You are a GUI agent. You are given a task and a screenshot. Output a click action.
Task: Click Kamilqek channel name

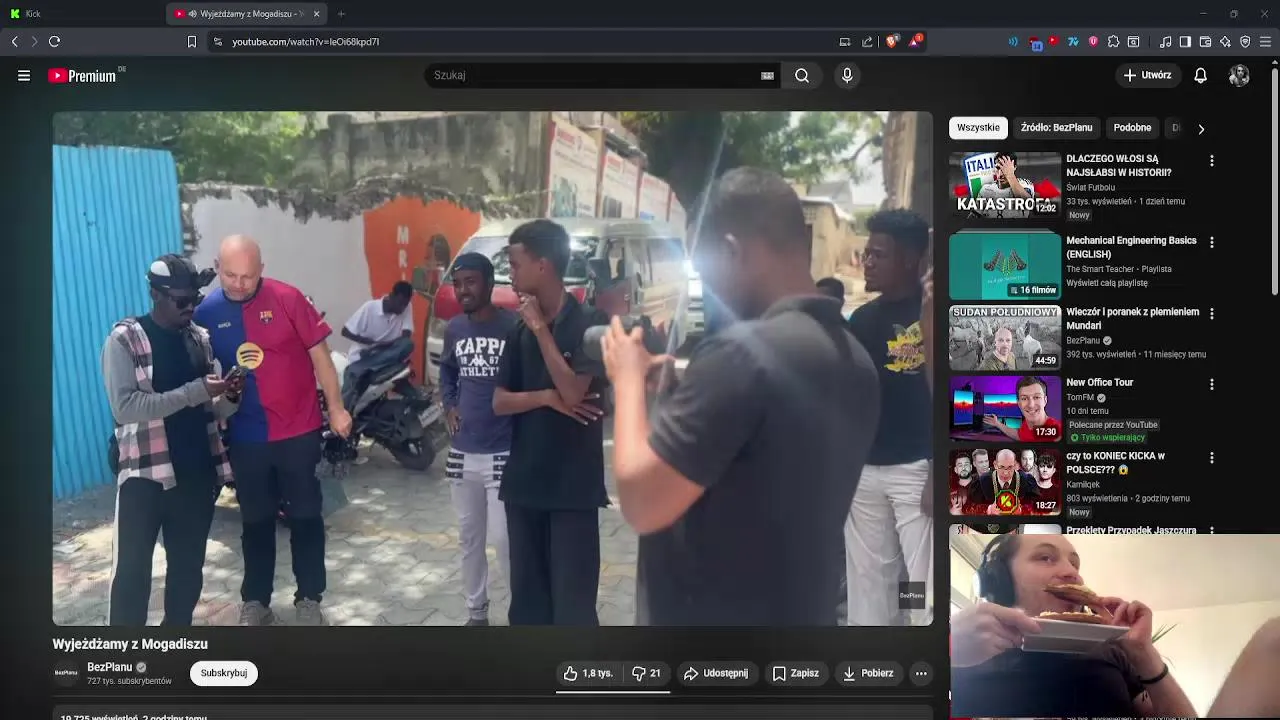pyautogui.click(x=1083, y=484)
